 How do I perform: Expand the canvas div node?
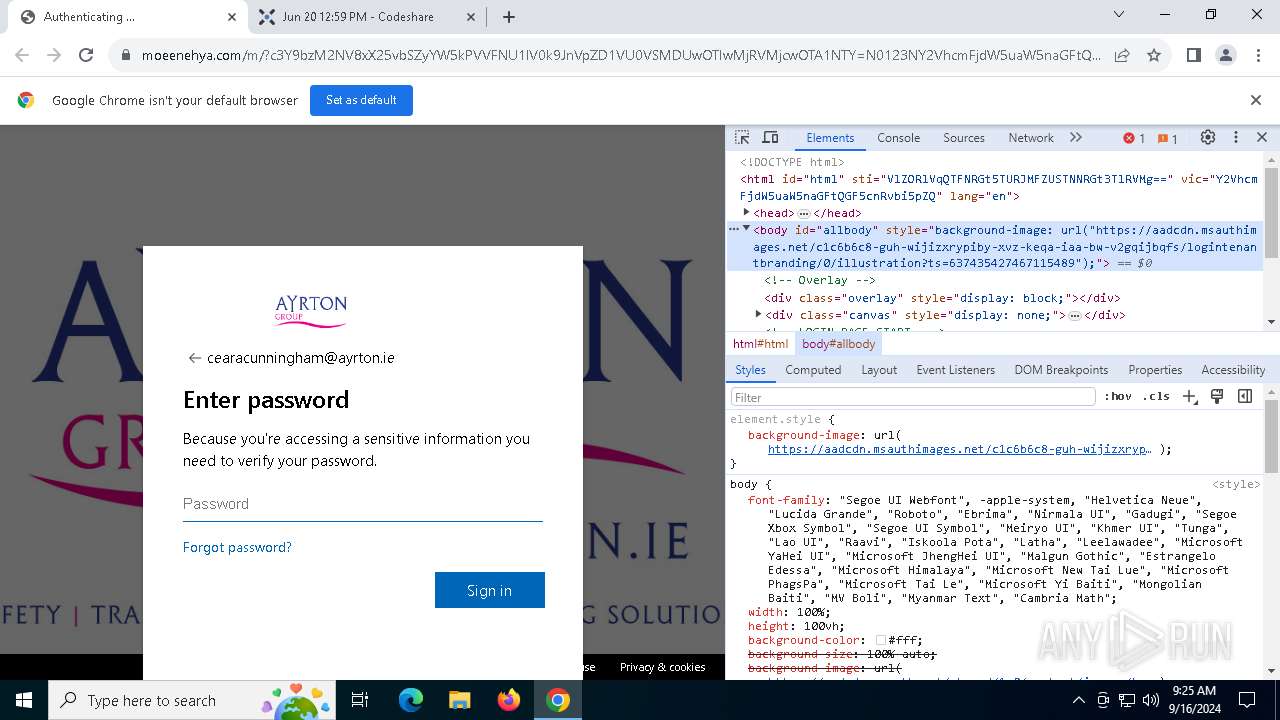tap(758, 315)
